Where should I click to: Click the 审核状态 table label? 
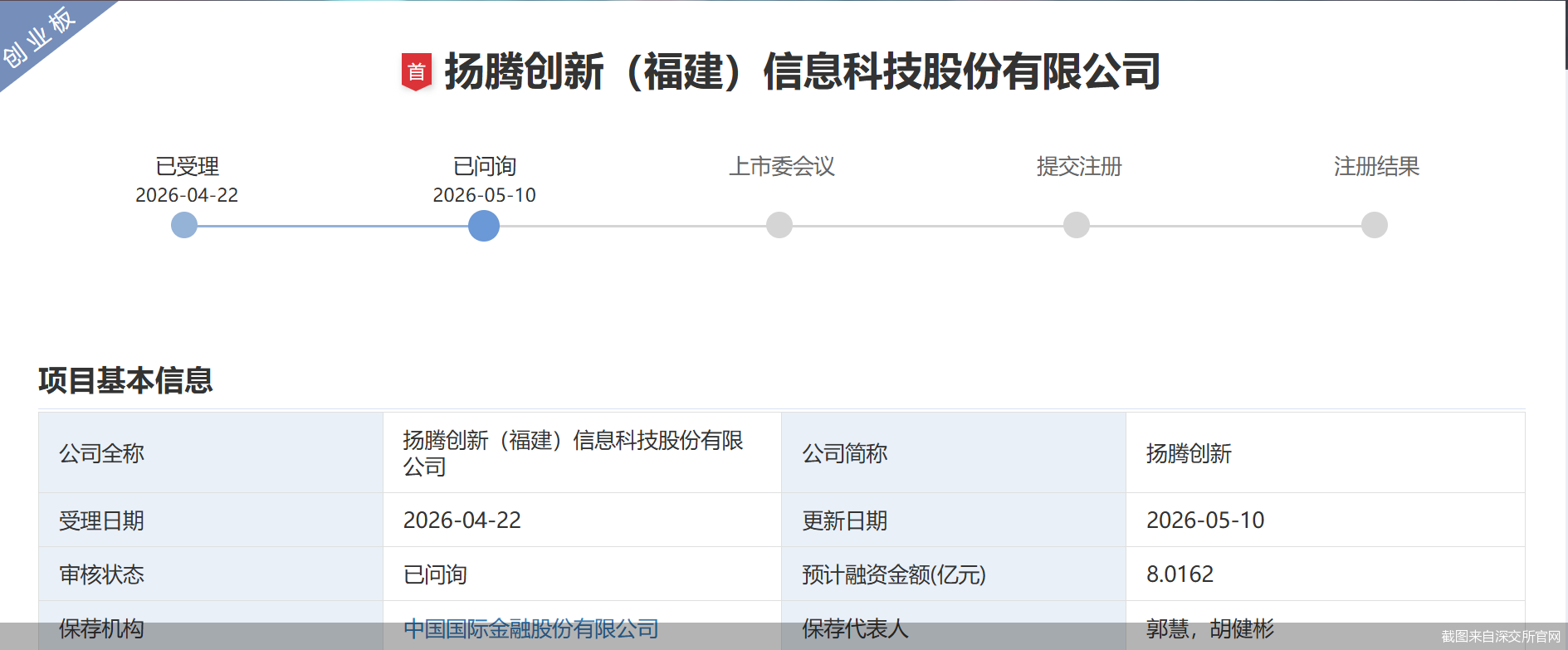pos(102,574)
